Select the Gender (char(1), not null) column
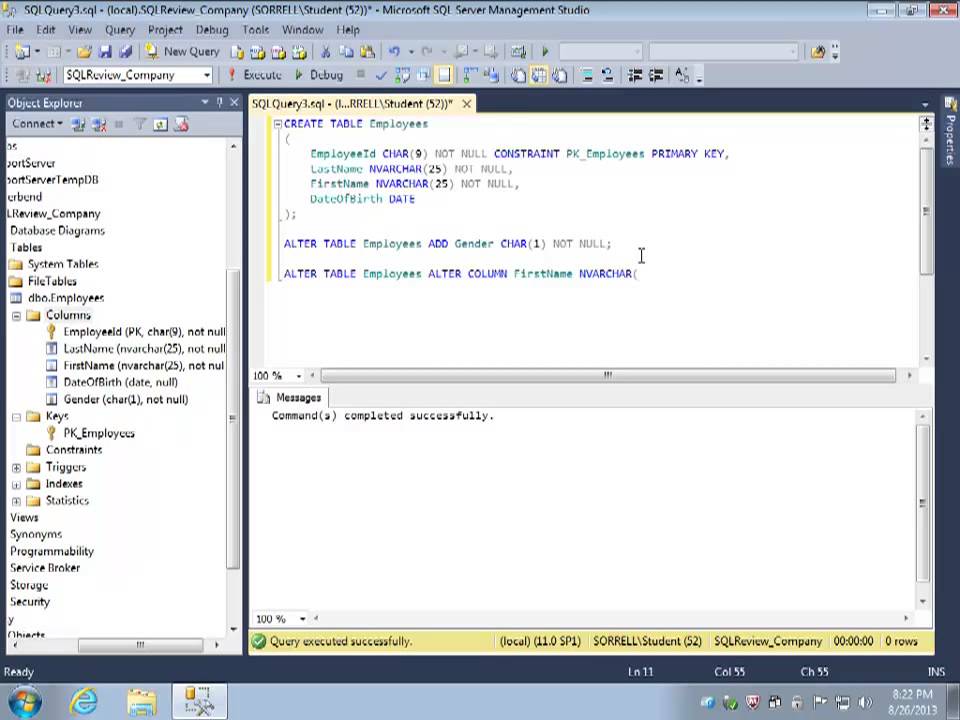Screen dimensions: 960x720 click(118, 399)
